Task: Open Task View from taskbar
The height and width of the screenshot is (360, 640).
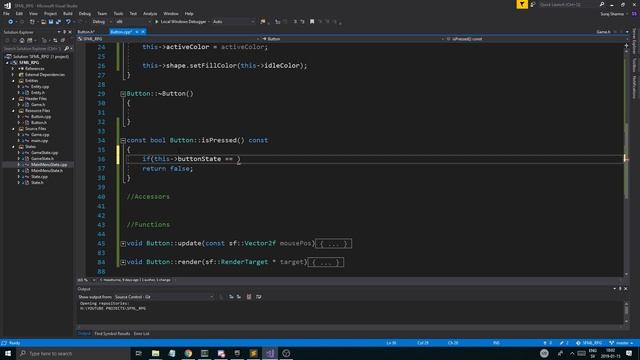Action: point(138,353)
